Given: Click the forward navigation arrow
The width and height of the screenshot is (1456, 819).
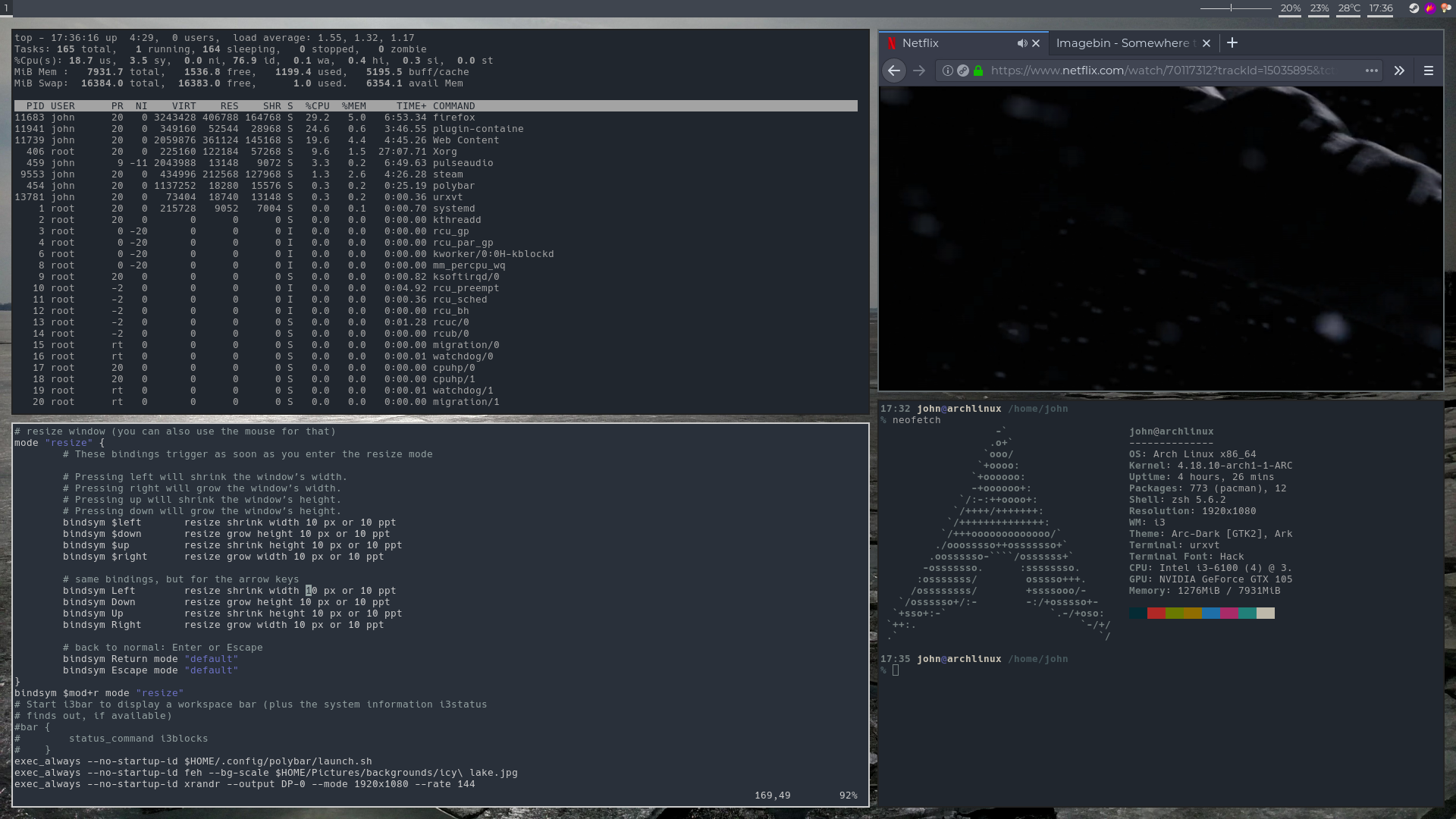Looking at the screenshot, I should pos(919,71).
